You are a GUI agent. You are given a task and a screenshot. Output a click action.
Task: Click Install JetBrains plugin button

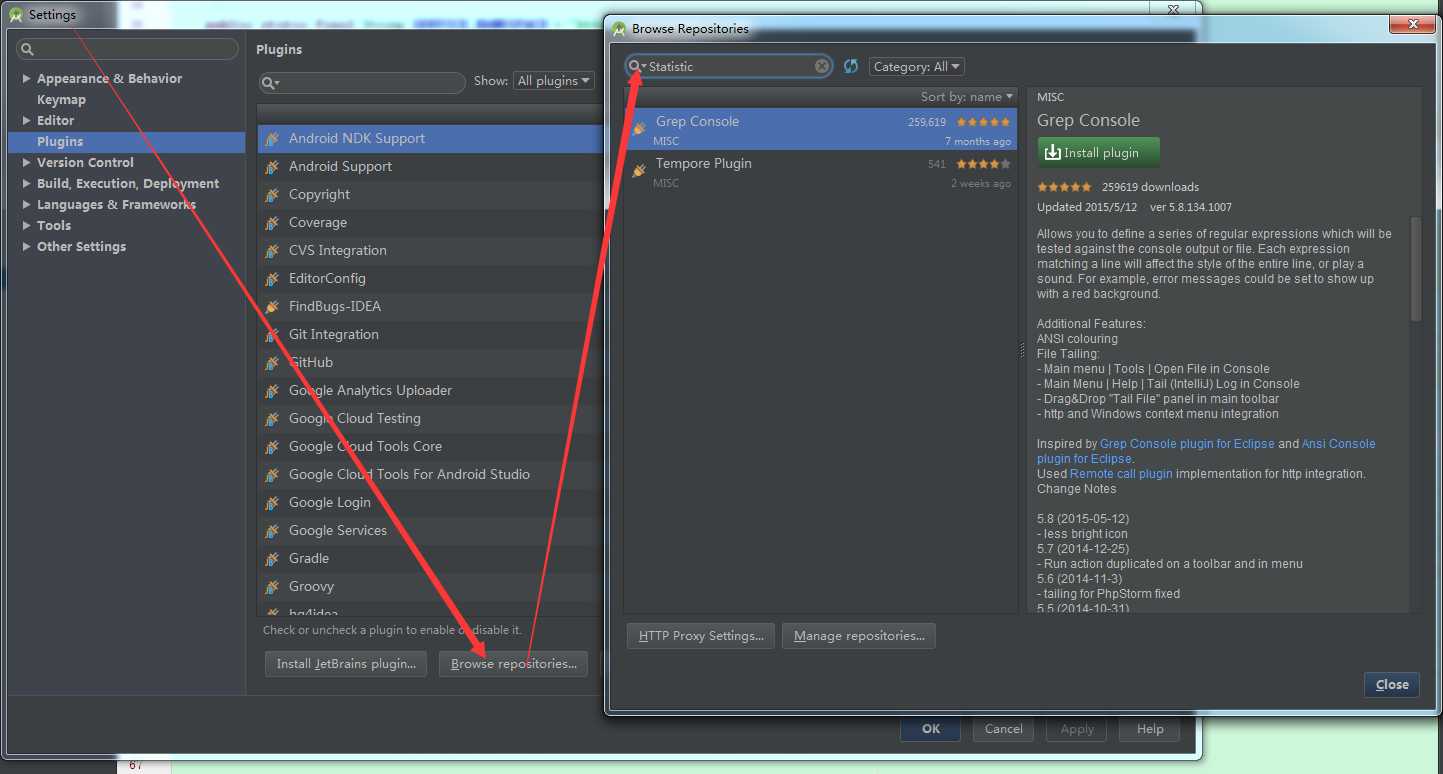coord(346,663)
